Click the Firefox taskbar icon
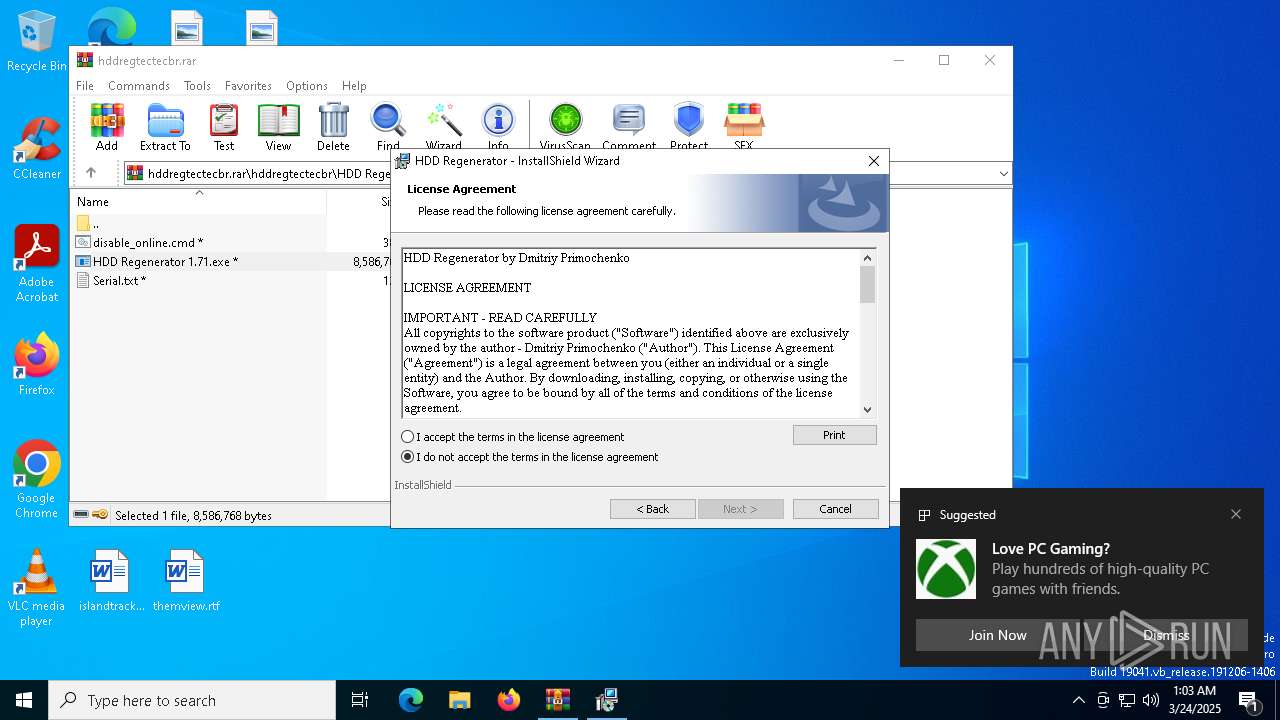The image size is (1280, 720). pyautogui.click(x=509, y=700)
